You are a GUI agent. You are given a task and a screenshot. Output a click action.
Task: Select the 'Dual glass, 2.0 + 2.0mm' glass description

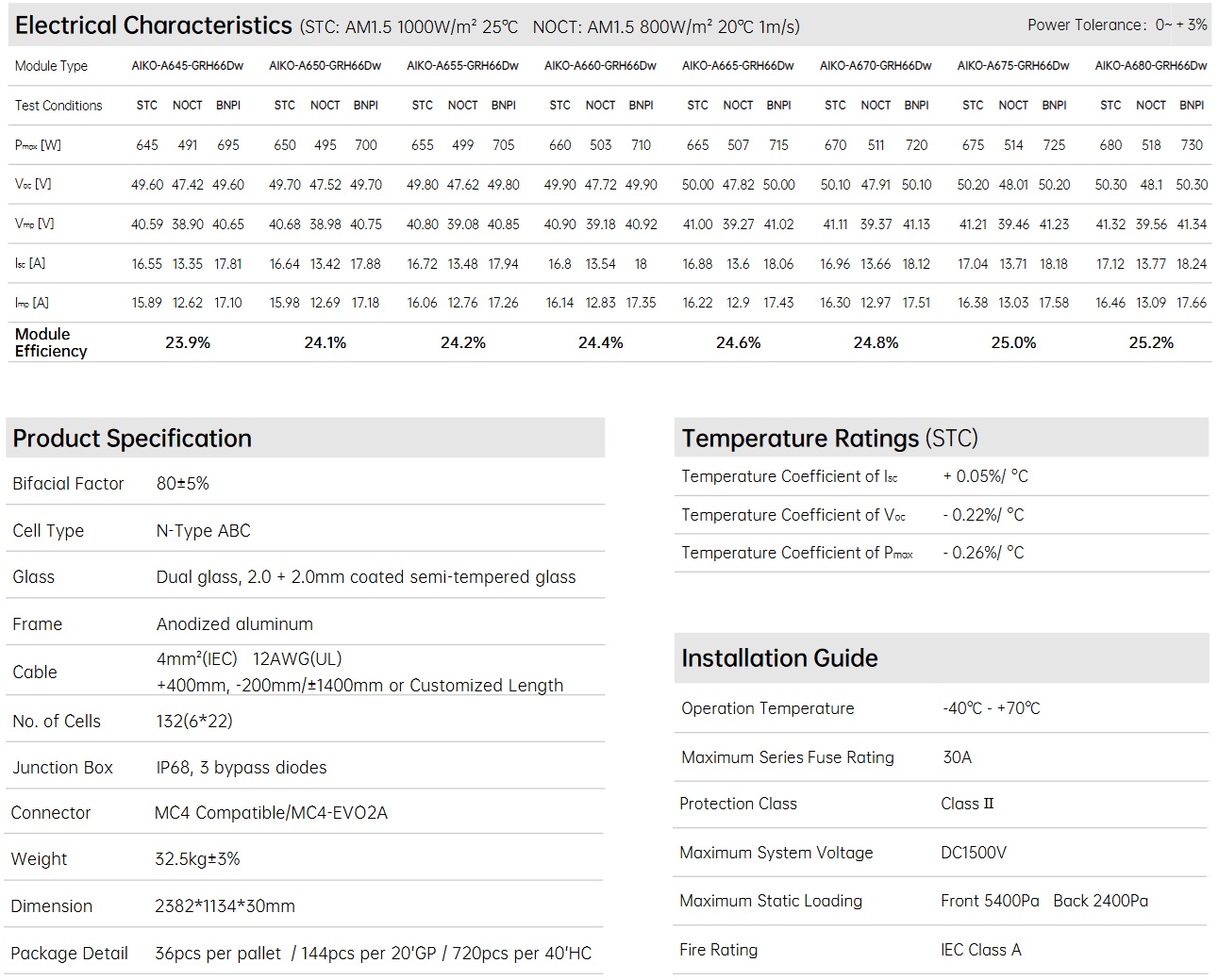pos(366,577)
